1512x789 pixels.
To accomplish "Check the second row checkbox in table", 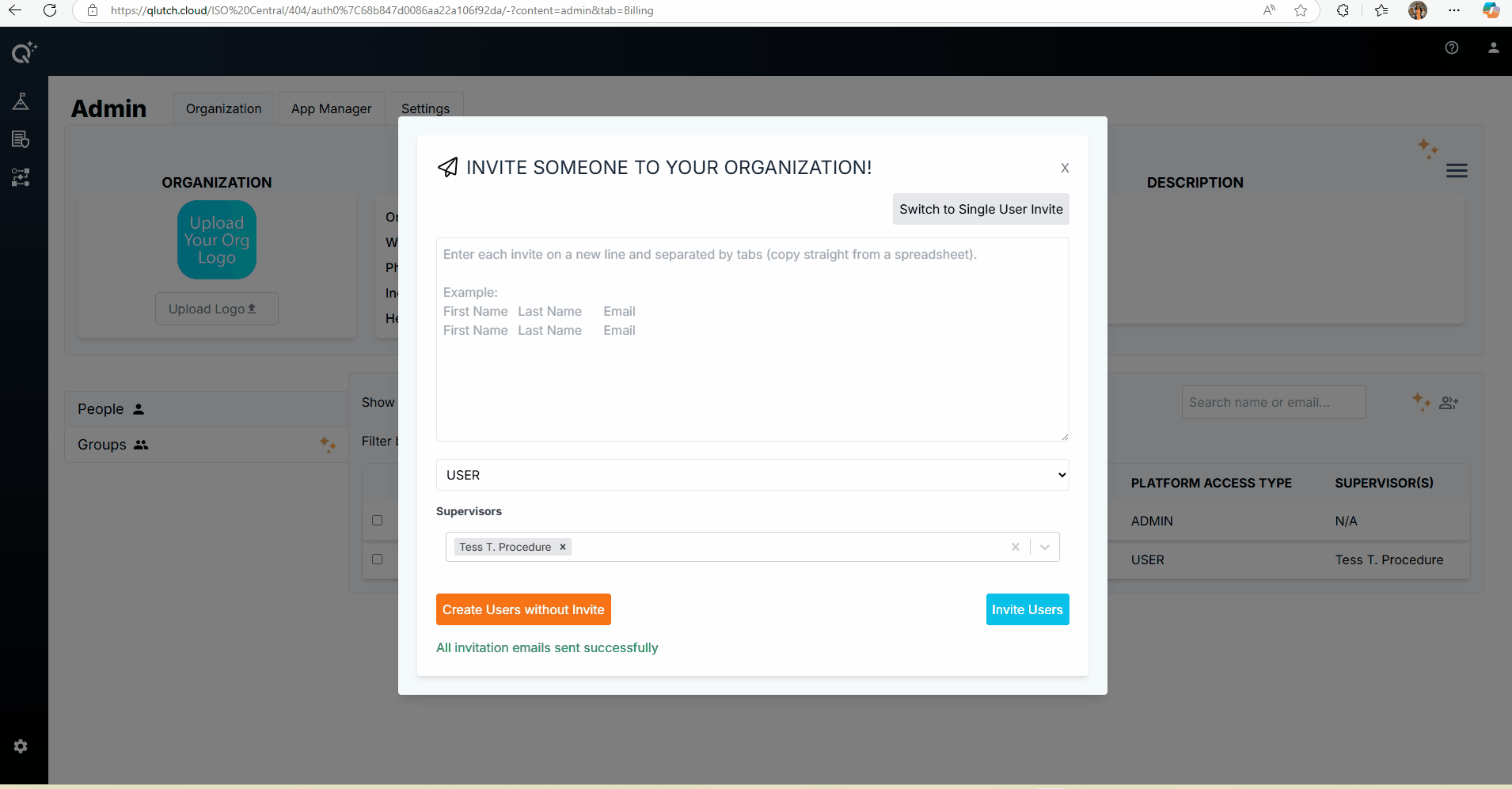I will click(x=378, y=560).
